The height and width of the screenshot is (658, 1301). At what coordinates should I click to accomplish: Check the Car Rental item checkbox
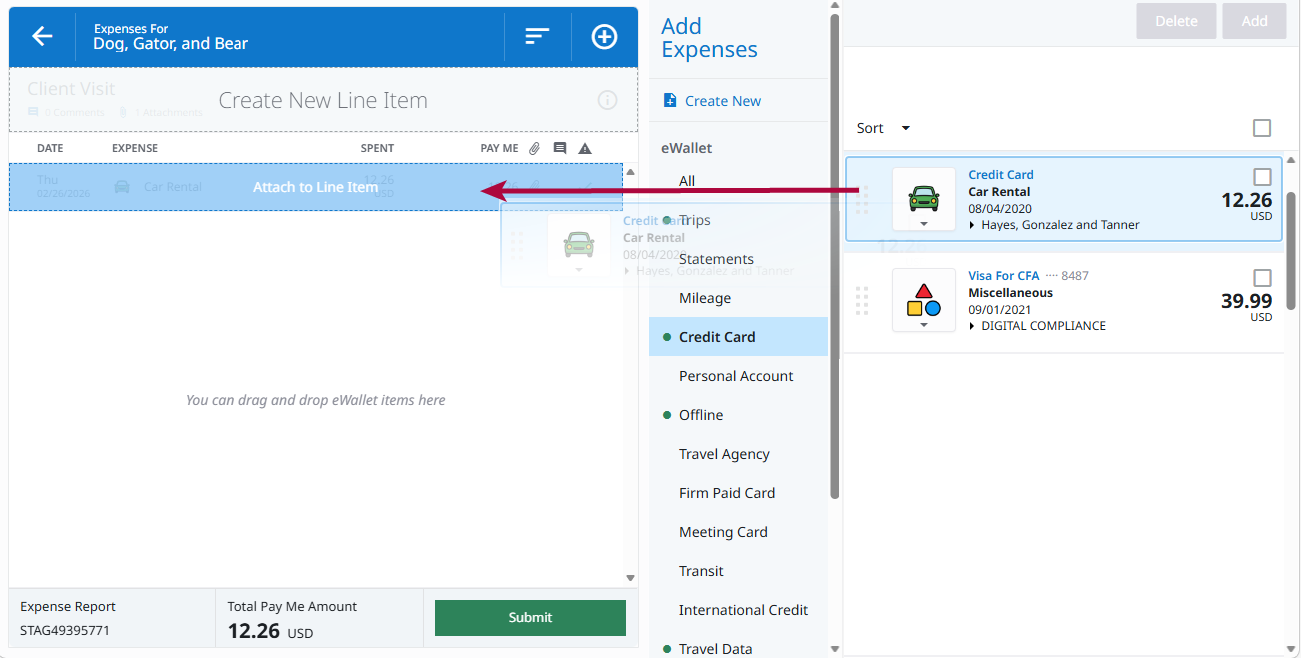click(x=1262, y=176)
